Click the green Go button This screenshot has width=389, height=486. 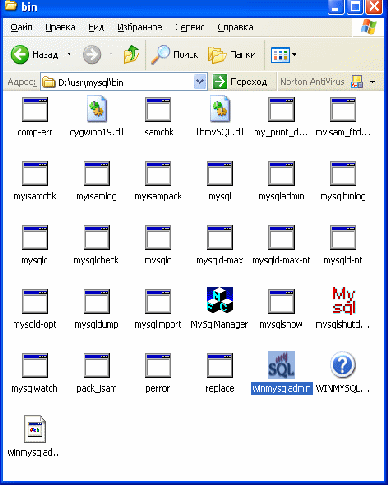[240, 82]
